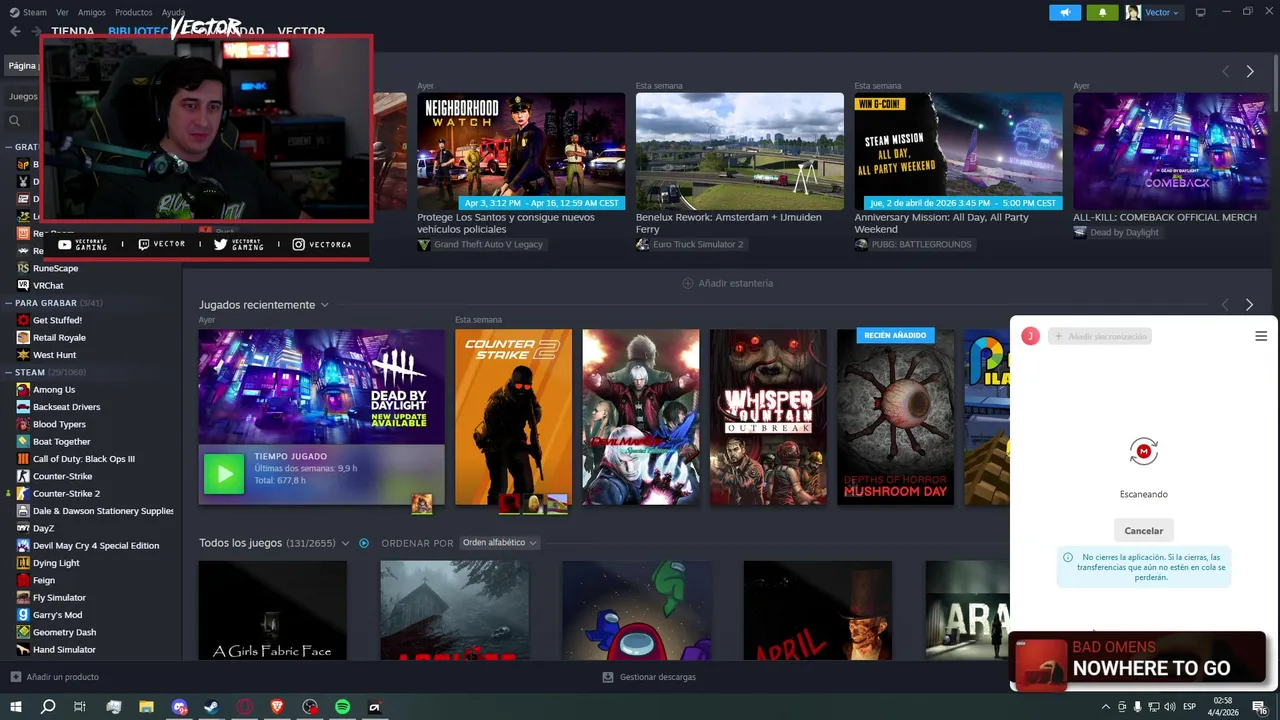
Task: Open Brave browser from taskbar
Action: coord(277,706)
